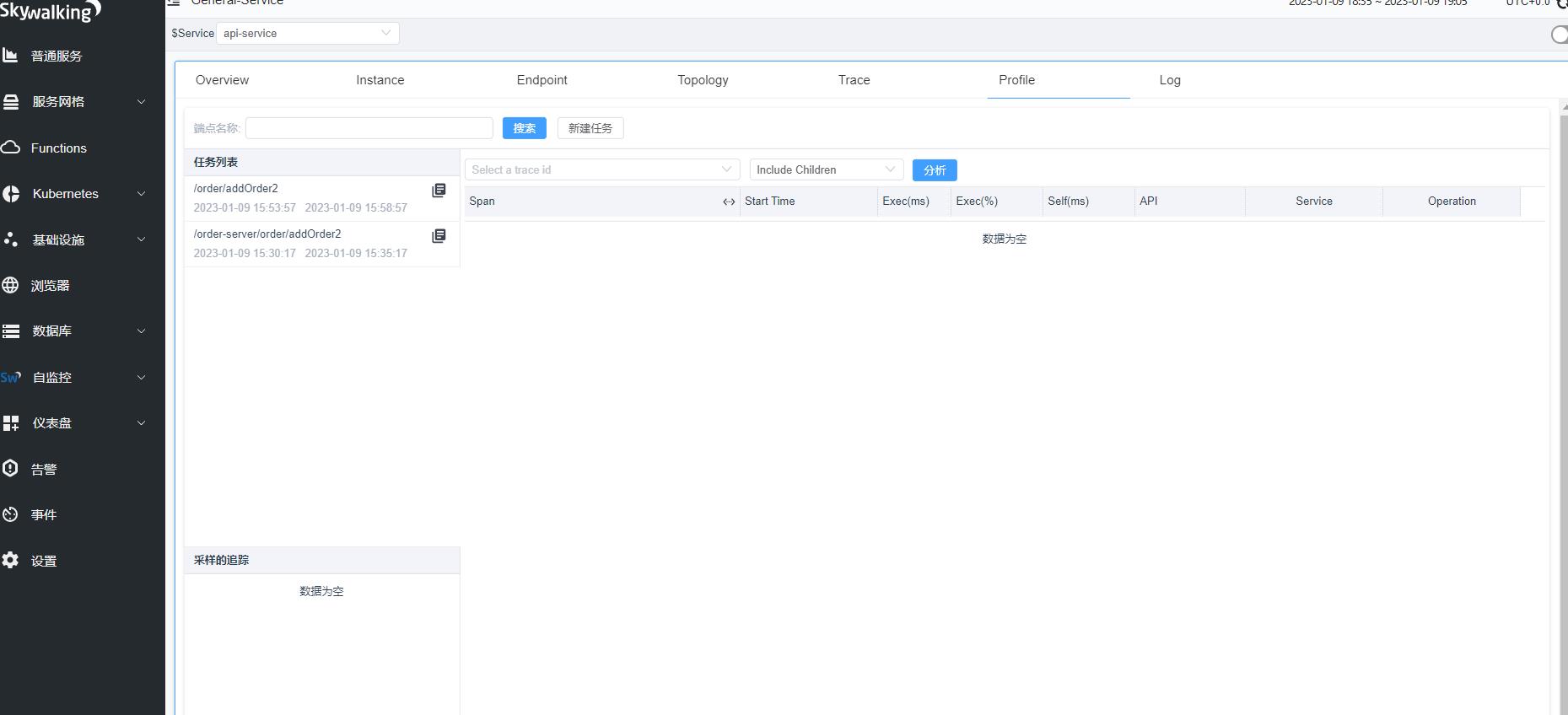Select the /order-server/order/addOrder2 task name
Screen dimensions: 1568x715
267,234
